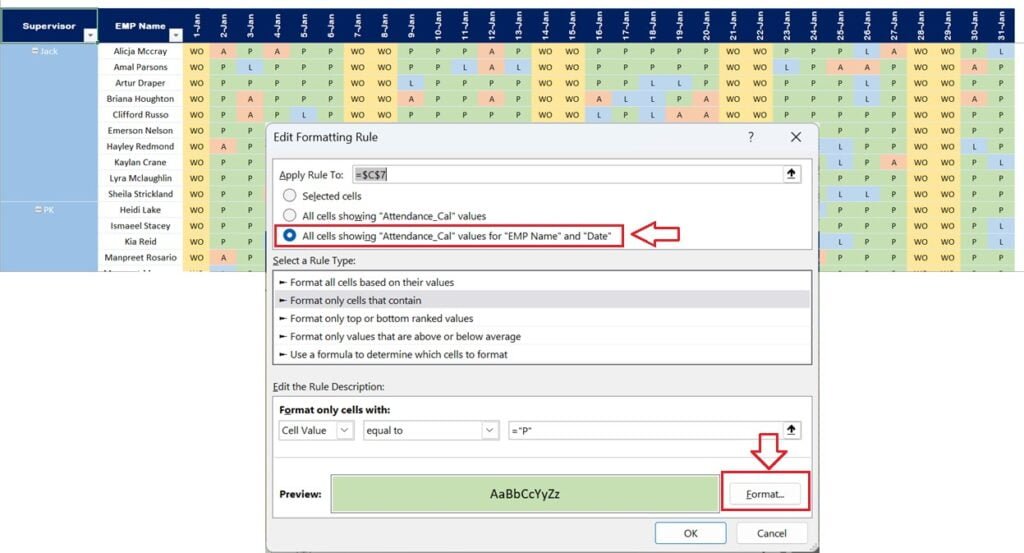Click the 22-Jan column header
The width and height of the screenshot is (1024, 553).
[760, 26]
